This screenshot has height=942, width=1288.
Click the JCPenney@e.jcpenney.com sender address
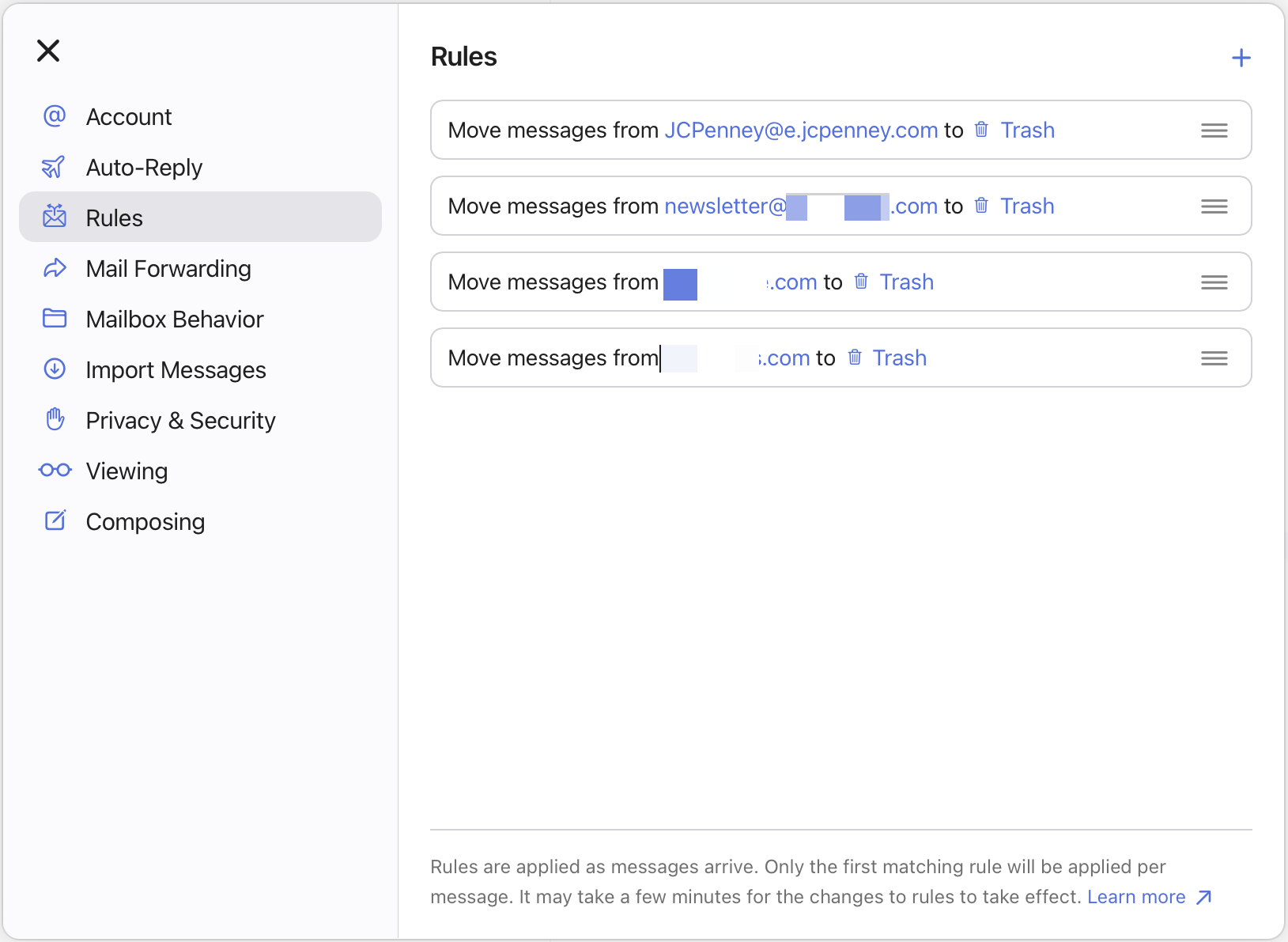tap(800, 131)
